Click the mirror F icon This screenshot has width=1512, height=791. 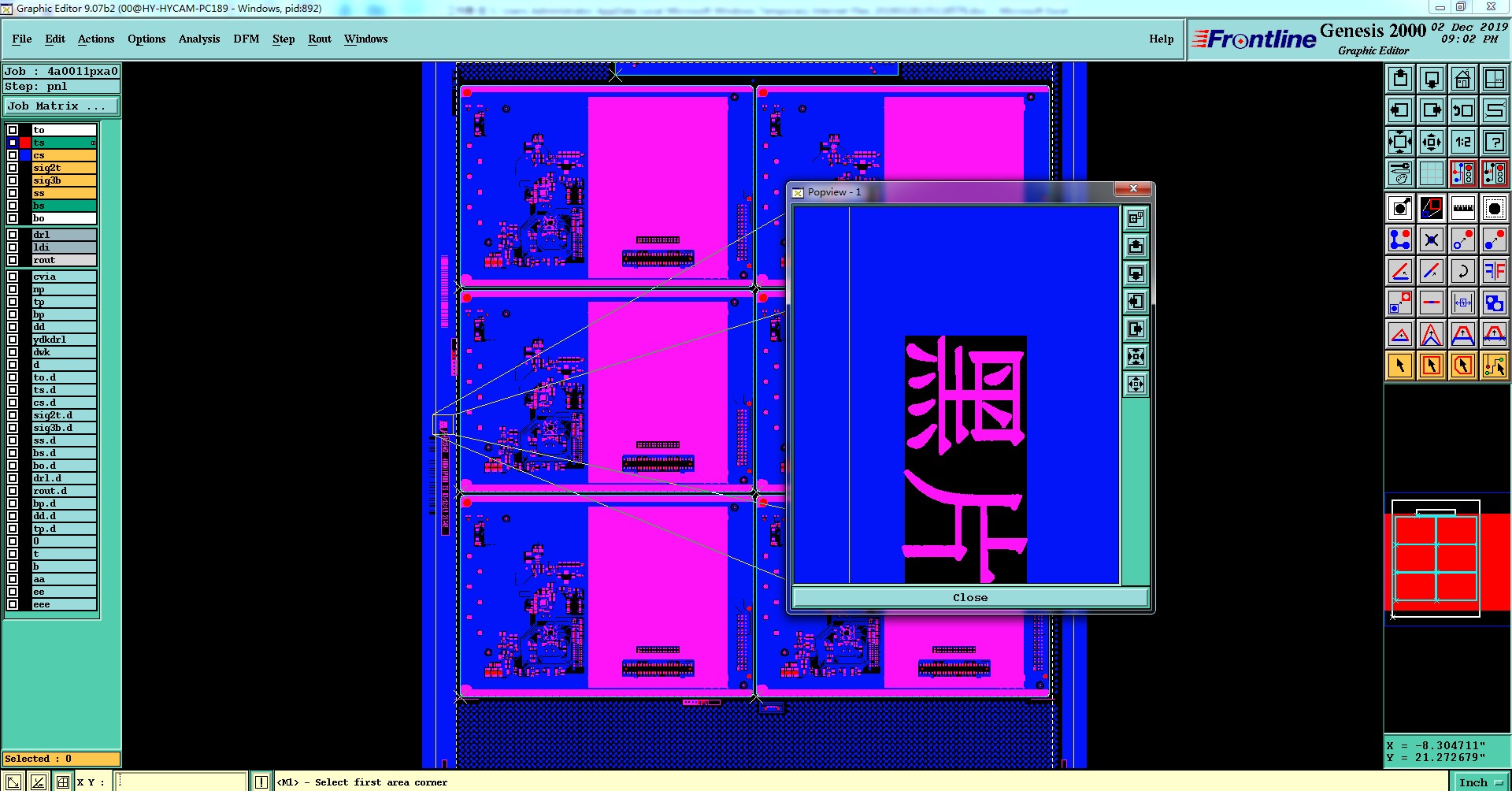[x=1495, y=271]
